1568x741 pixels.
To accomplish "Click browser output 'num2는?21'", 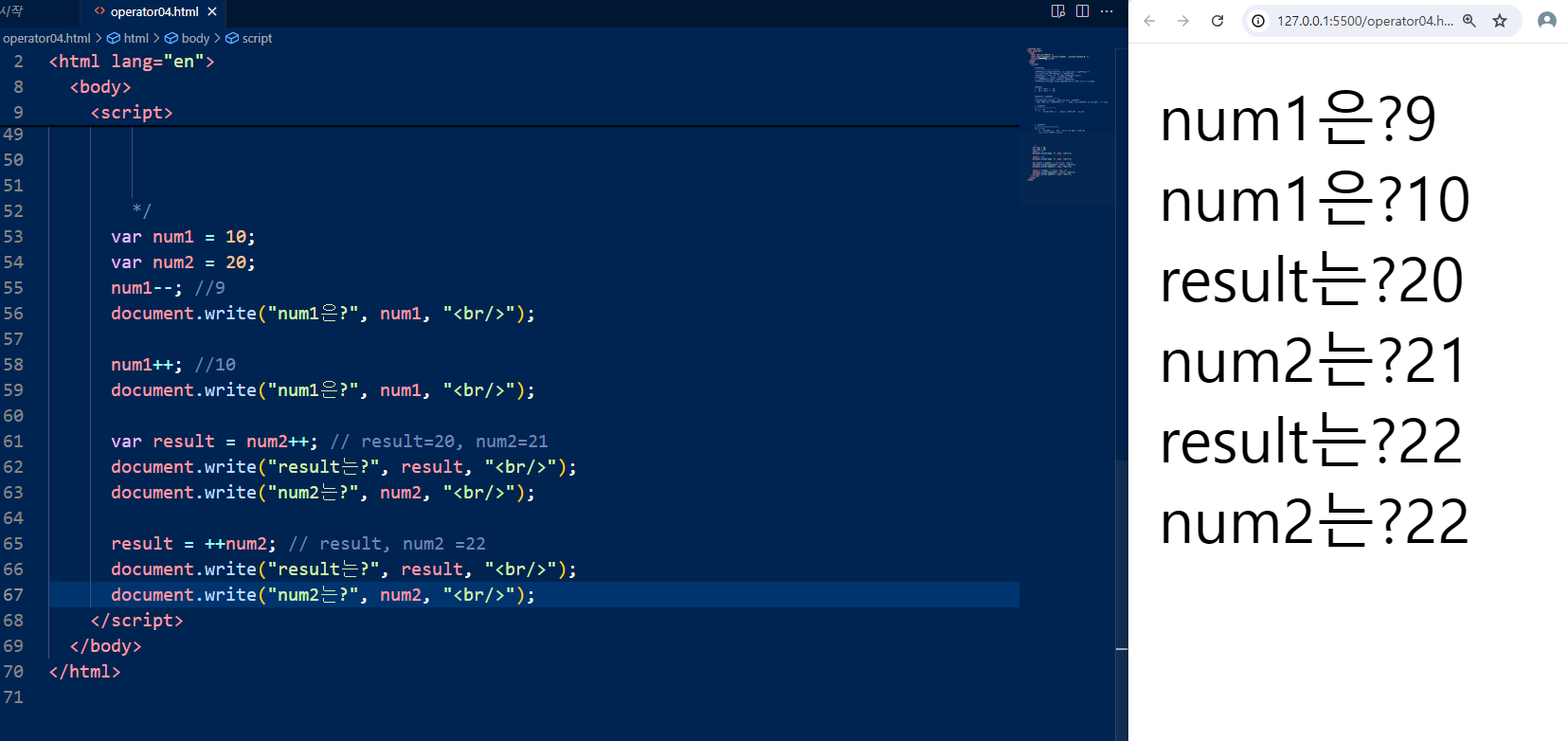I will 1314,362.
